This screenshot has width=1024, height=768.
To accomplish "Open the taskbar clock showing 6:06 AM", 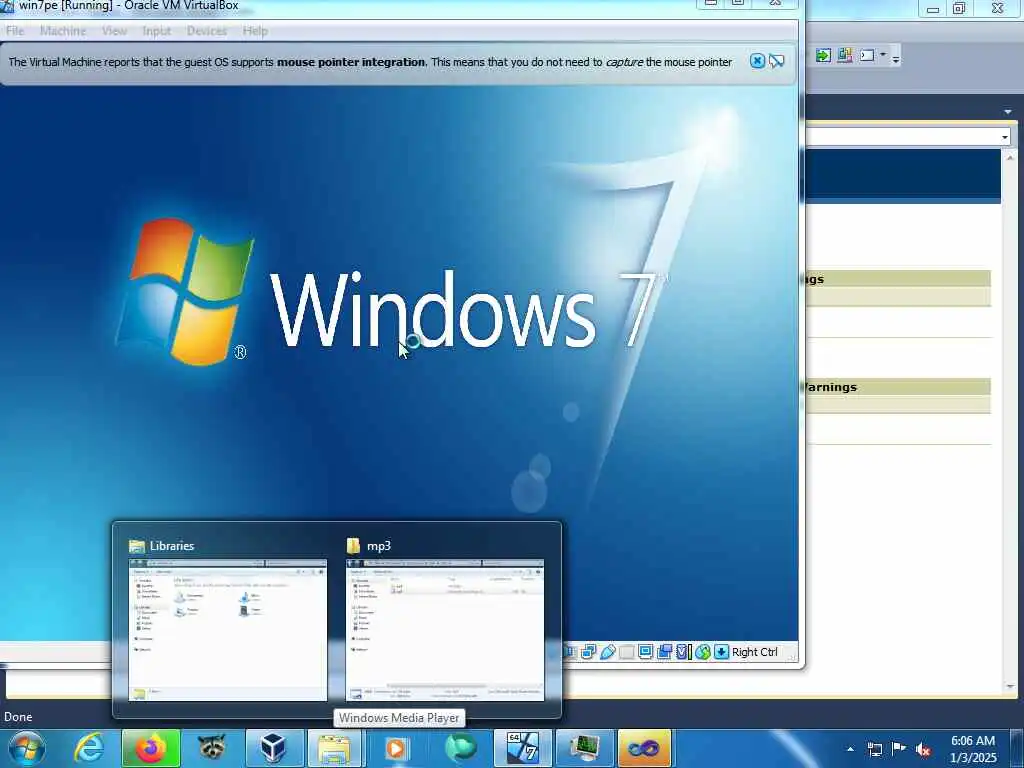I will [973, 749].
